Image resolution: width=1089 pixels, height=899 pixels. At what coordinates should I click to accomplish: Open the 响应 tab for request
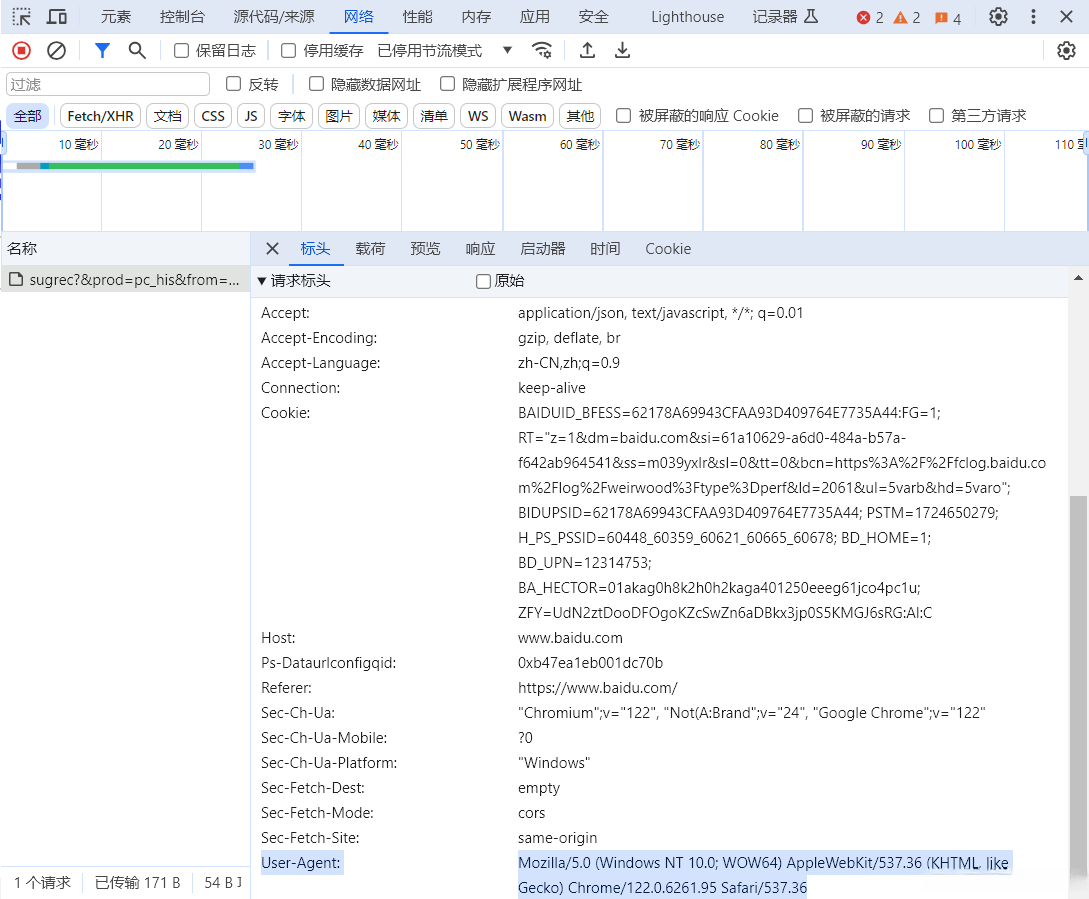point(480,249)
